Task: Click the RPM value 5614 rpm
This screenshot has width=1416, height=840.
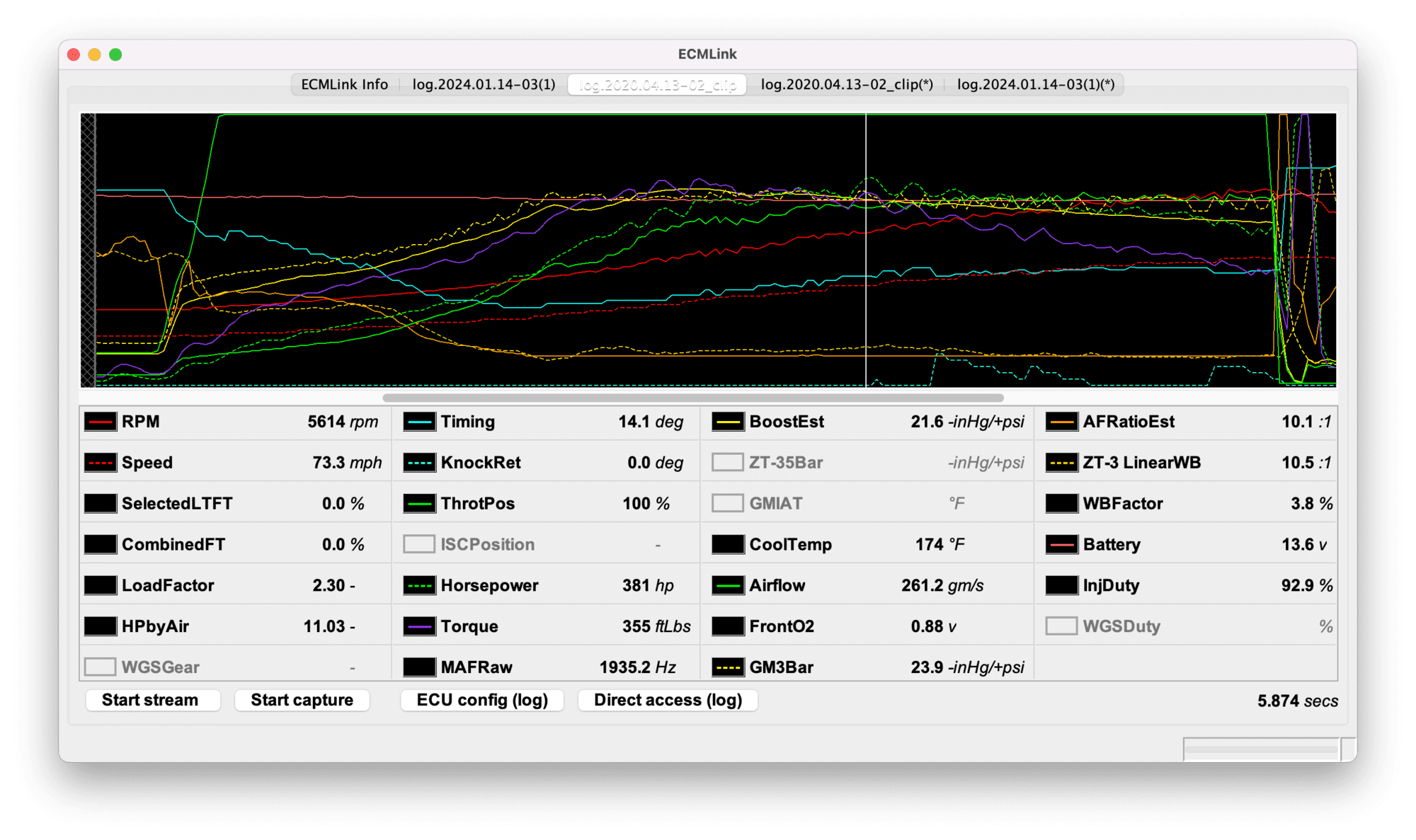Action: pyautogui.click(x=343, y=422)
